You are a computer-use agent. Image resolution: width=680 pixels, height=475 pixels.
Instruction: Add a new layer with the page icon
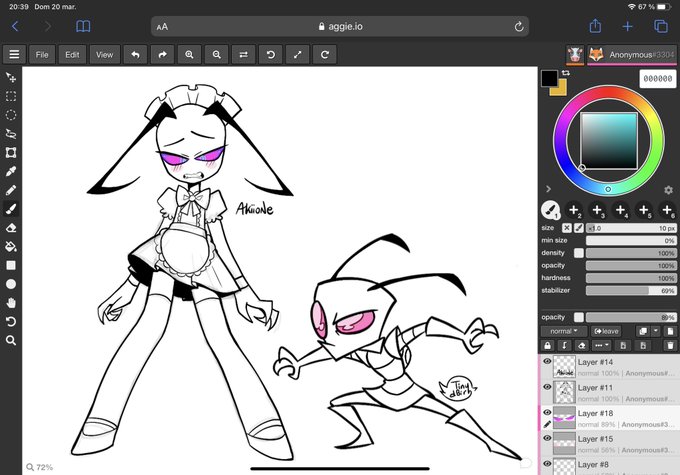670,331
